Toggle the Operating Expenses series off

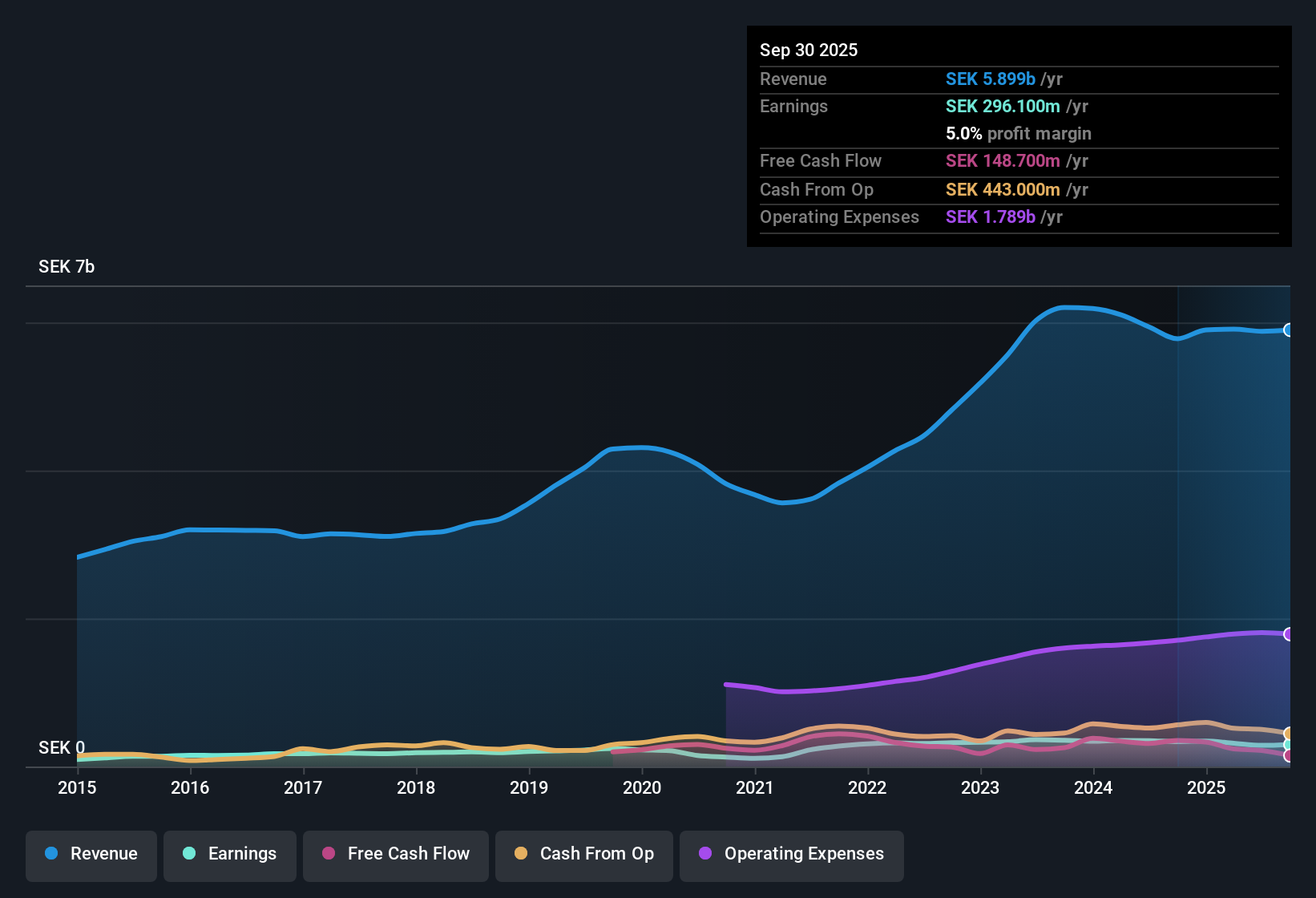[x=791, y=854]
